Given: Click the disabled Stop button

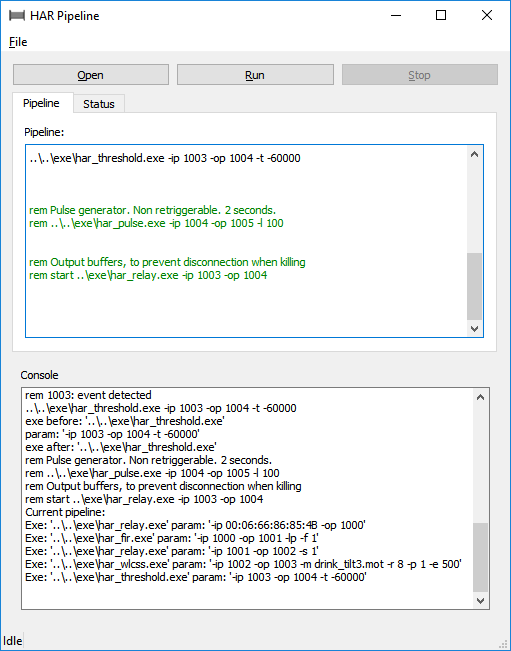Looking at the screenshot, I should pyautogui.click(x=419, y=75).
